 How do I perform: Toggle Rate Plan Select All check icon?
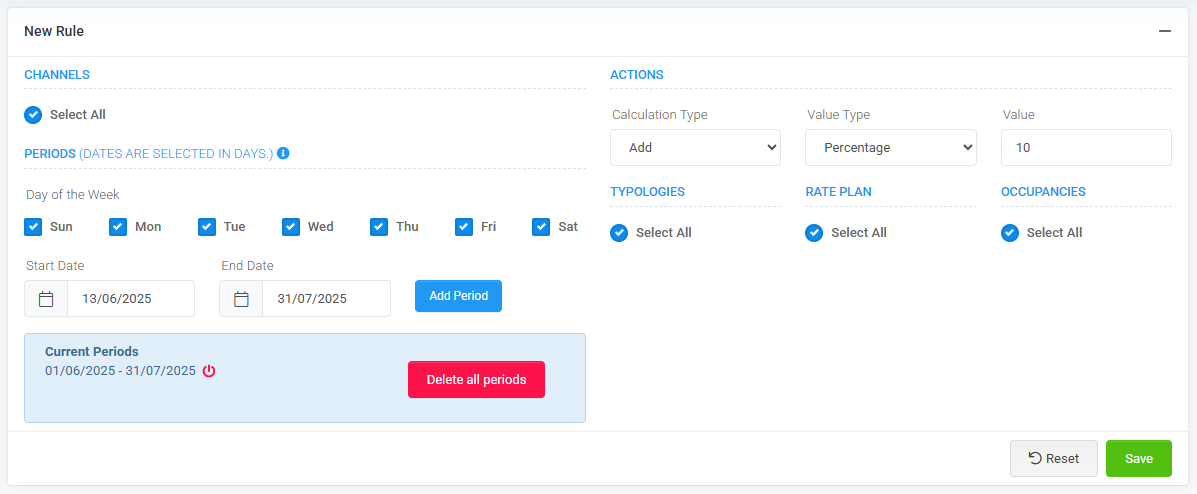pyautogui.click(x=814, y=233)
